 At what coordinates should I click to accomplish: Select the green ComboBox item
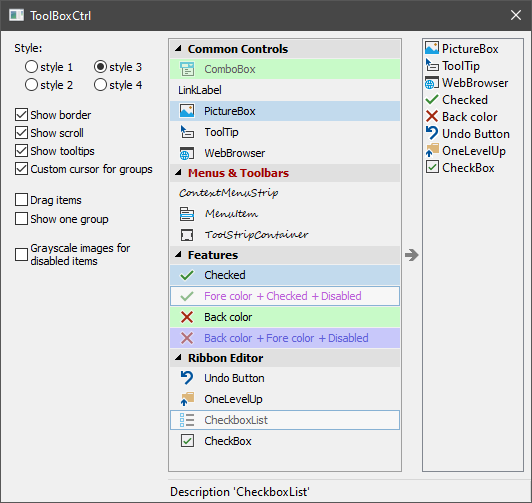[x=285, y=69]
